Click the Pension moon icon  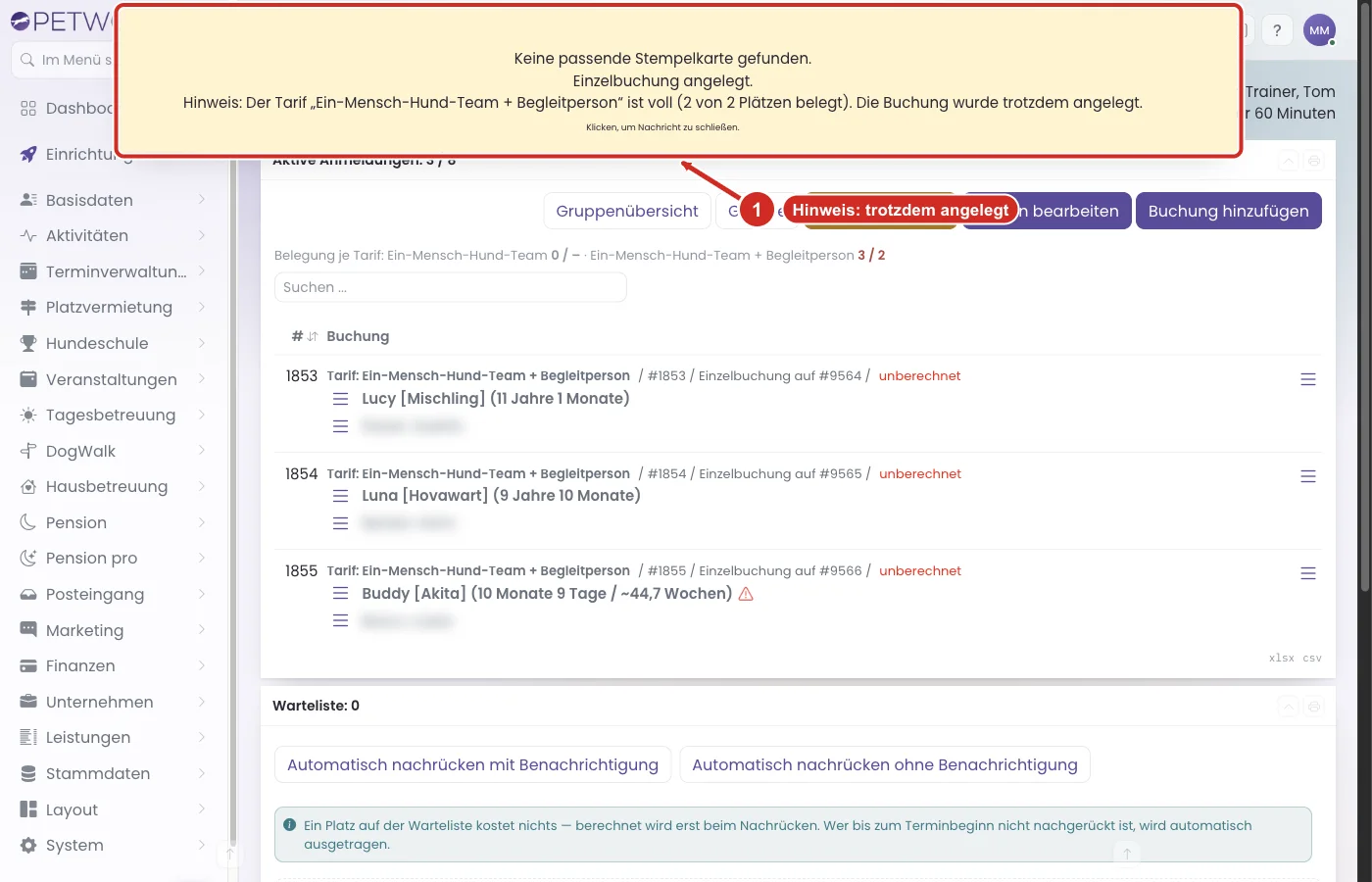(28, 522)
